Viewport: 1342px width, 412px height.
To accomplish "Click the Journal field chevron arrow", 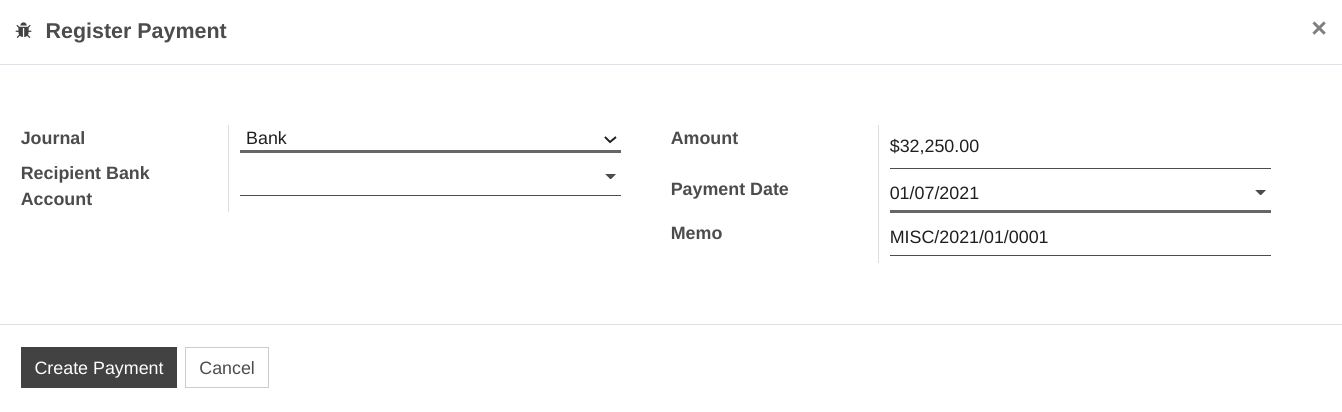I will [x=610, y=140].
